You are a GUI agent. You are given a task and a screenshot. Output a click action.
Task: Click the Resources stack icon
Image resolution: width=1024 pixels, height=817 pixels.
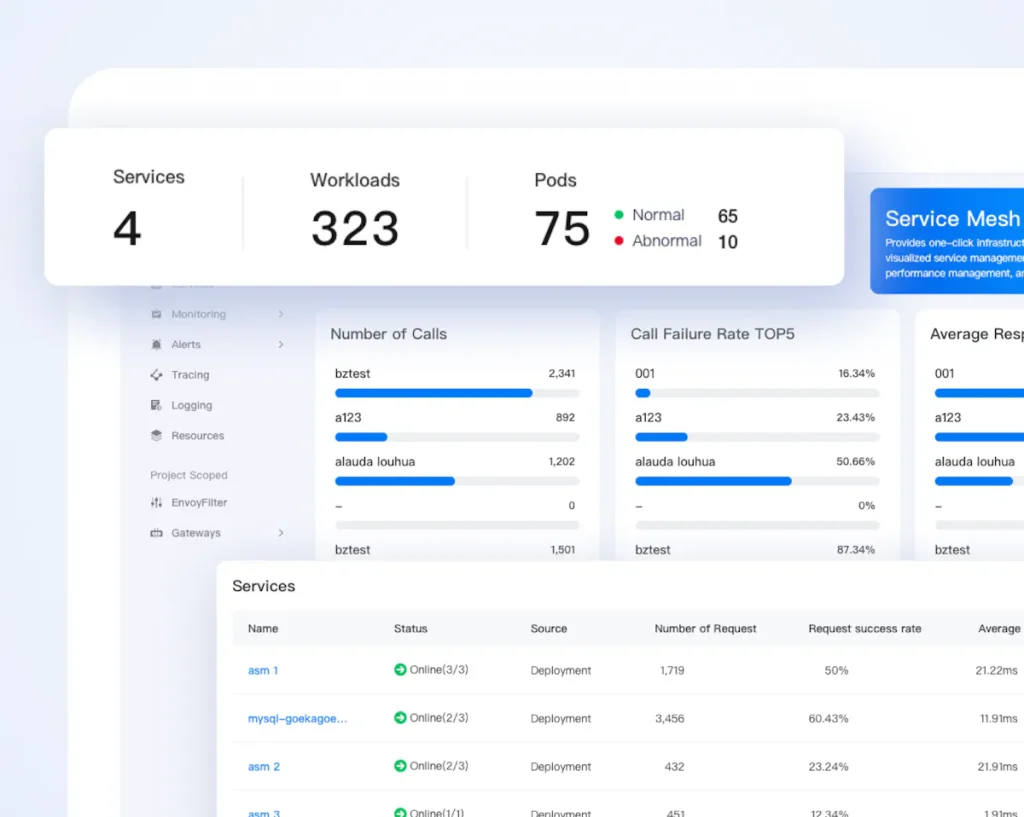pyautogui.click(x=156, y=436)
